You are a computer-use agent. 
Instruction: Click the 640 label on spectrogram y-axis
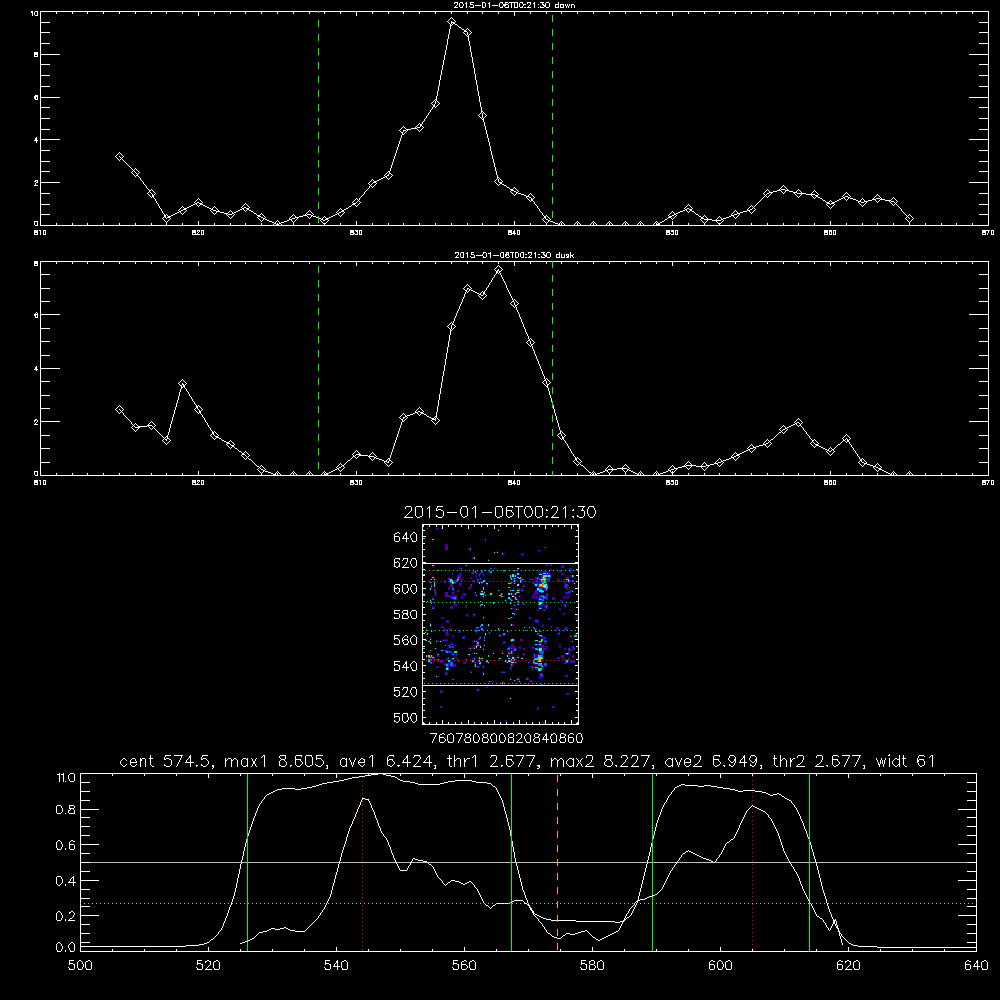click(x=406, y=538)
